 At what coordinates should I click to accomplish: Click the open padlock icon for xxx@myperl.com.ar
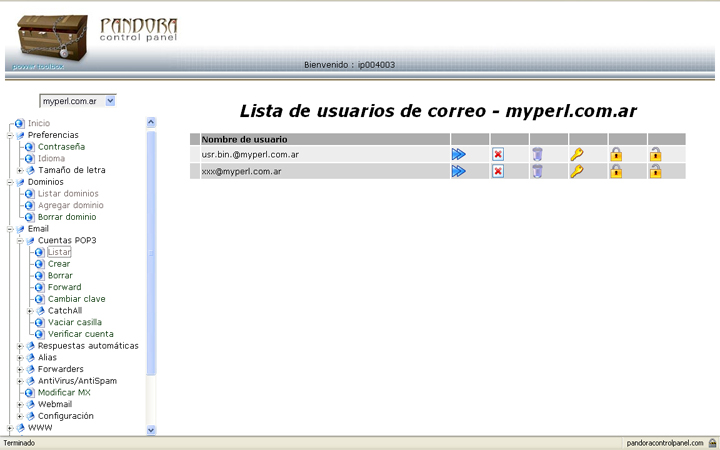pos(655,171)
